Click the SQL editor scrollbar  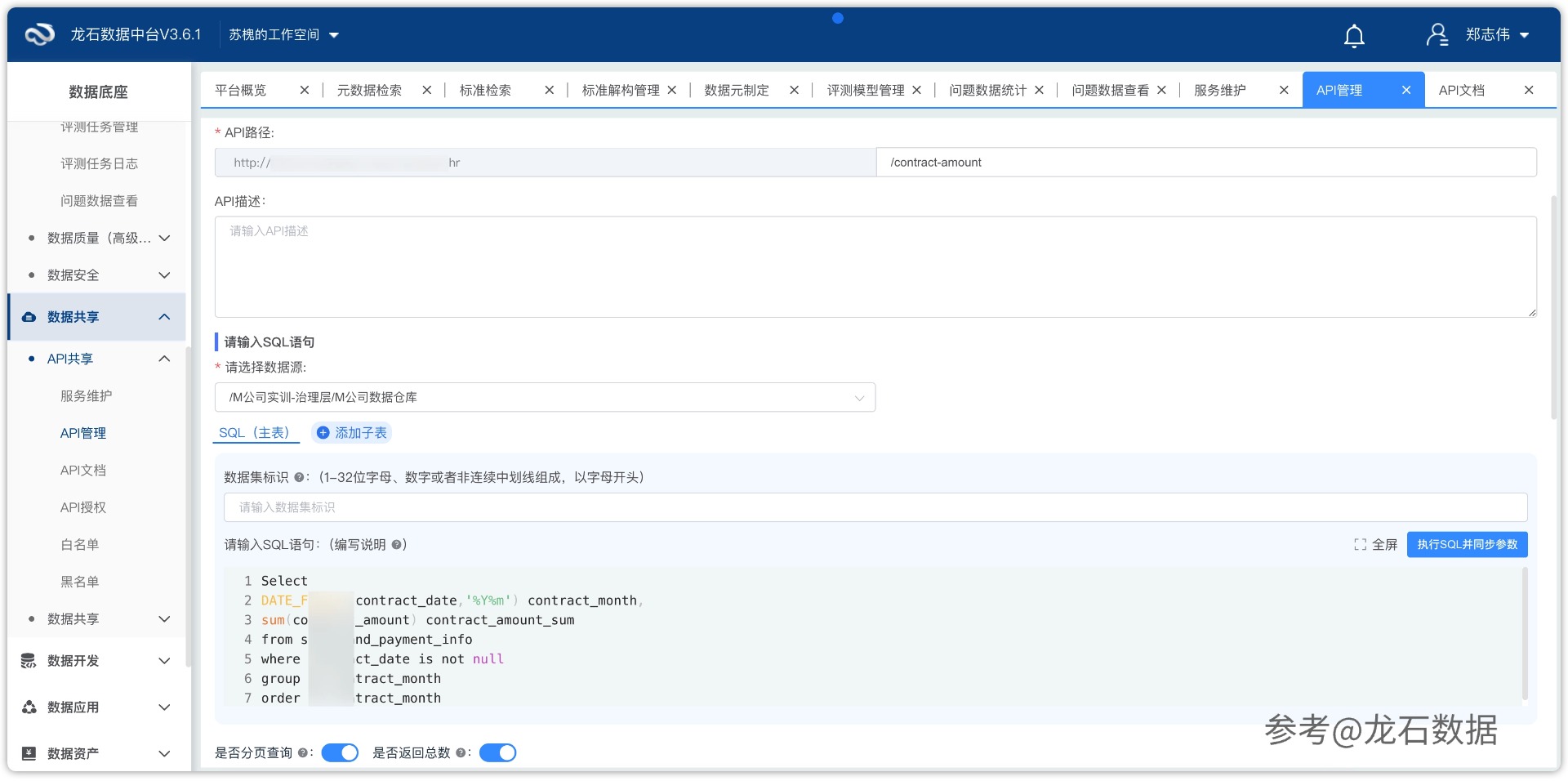click(1524, 635)
